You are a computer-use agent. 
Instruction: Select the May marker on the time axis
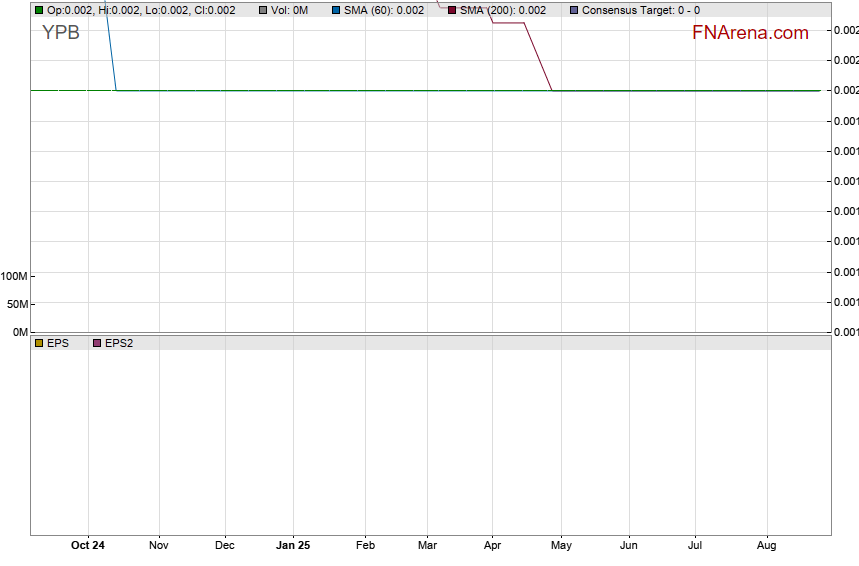561,546
